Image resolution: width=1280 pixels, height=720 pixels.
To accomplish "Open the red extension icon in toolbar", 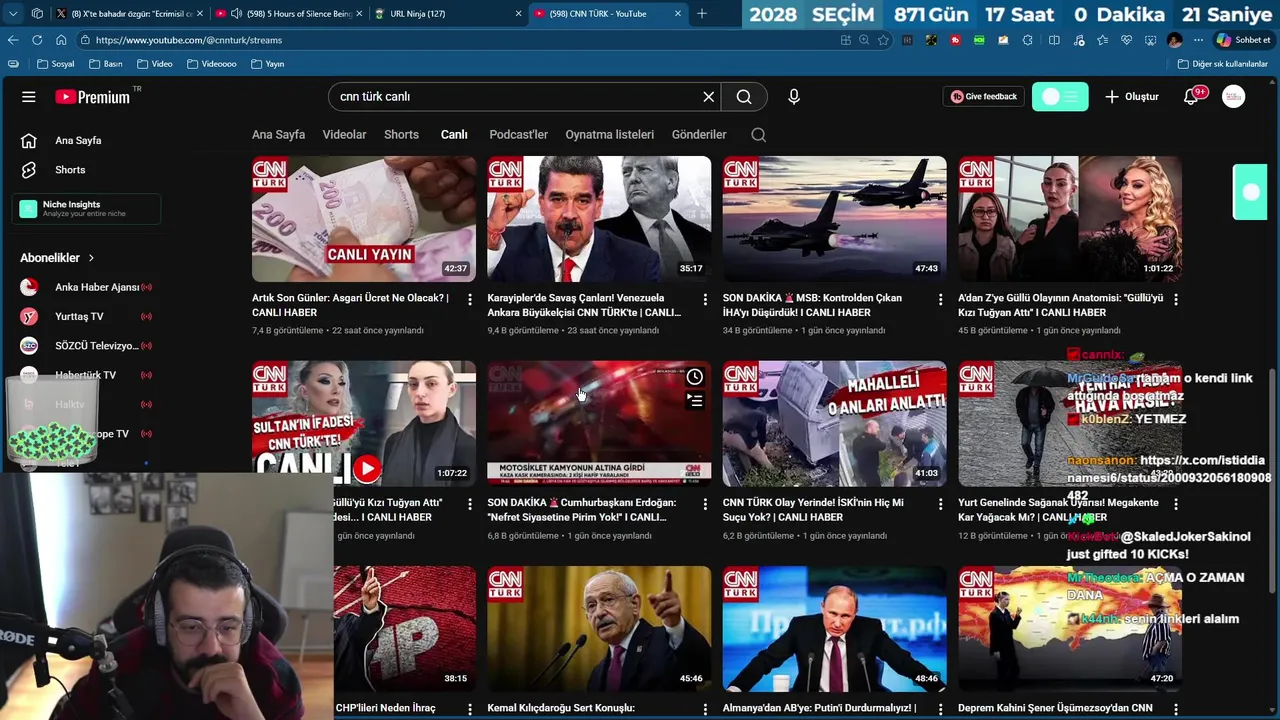I will [x=955, y=40].
